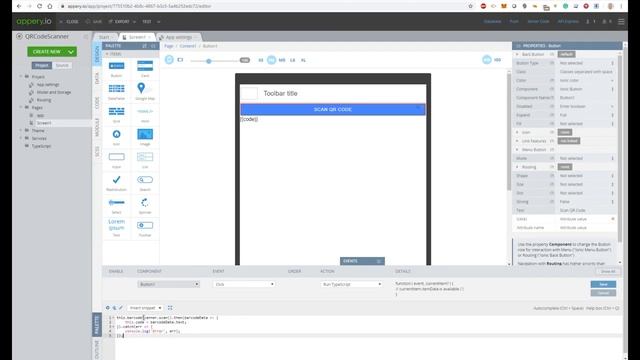The image size is (640, 360).
Task: Open Screen1 page in project tree
Action: [x=44, y=123]
